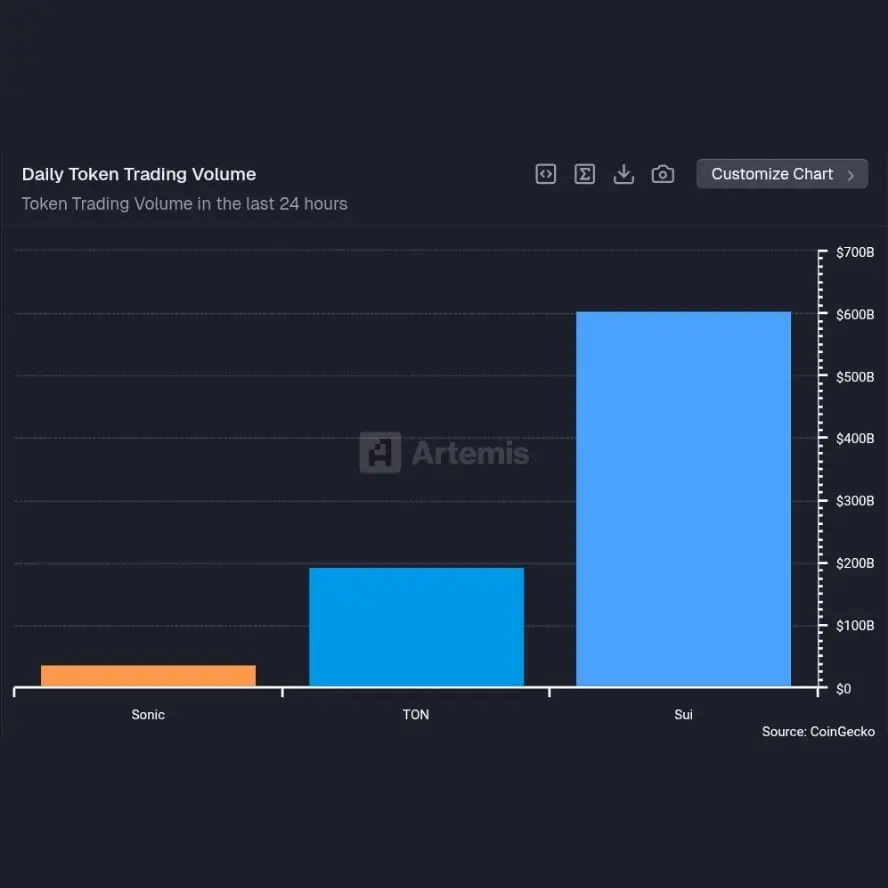Viewport: 888px width, 888px height.
Task: Click the Token Trading Volume subtitle
Action: [185, 204]
